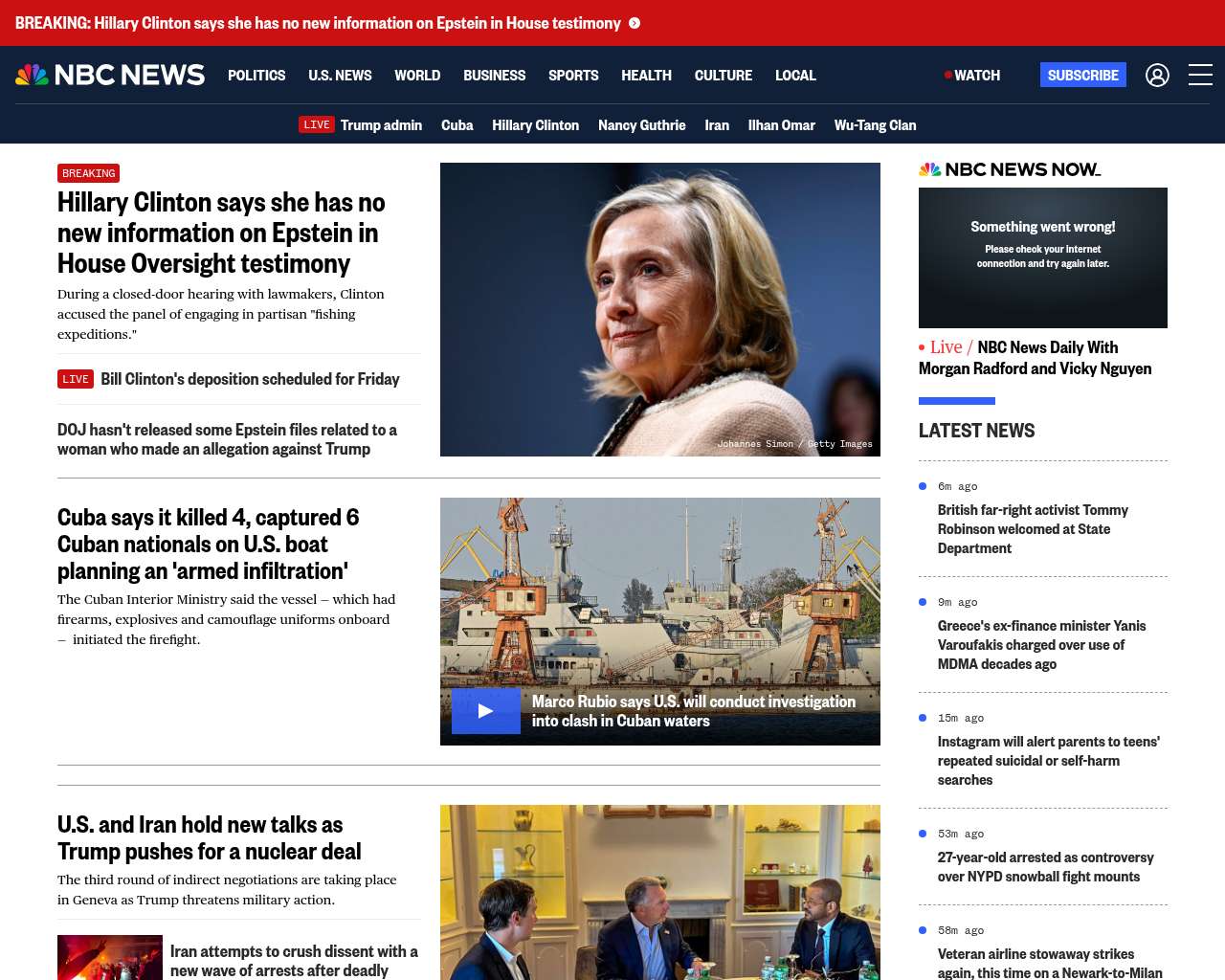Select the Wu-Tang Clan trending topic
This screenshot has height=980, width=1225.
point(875,125)
